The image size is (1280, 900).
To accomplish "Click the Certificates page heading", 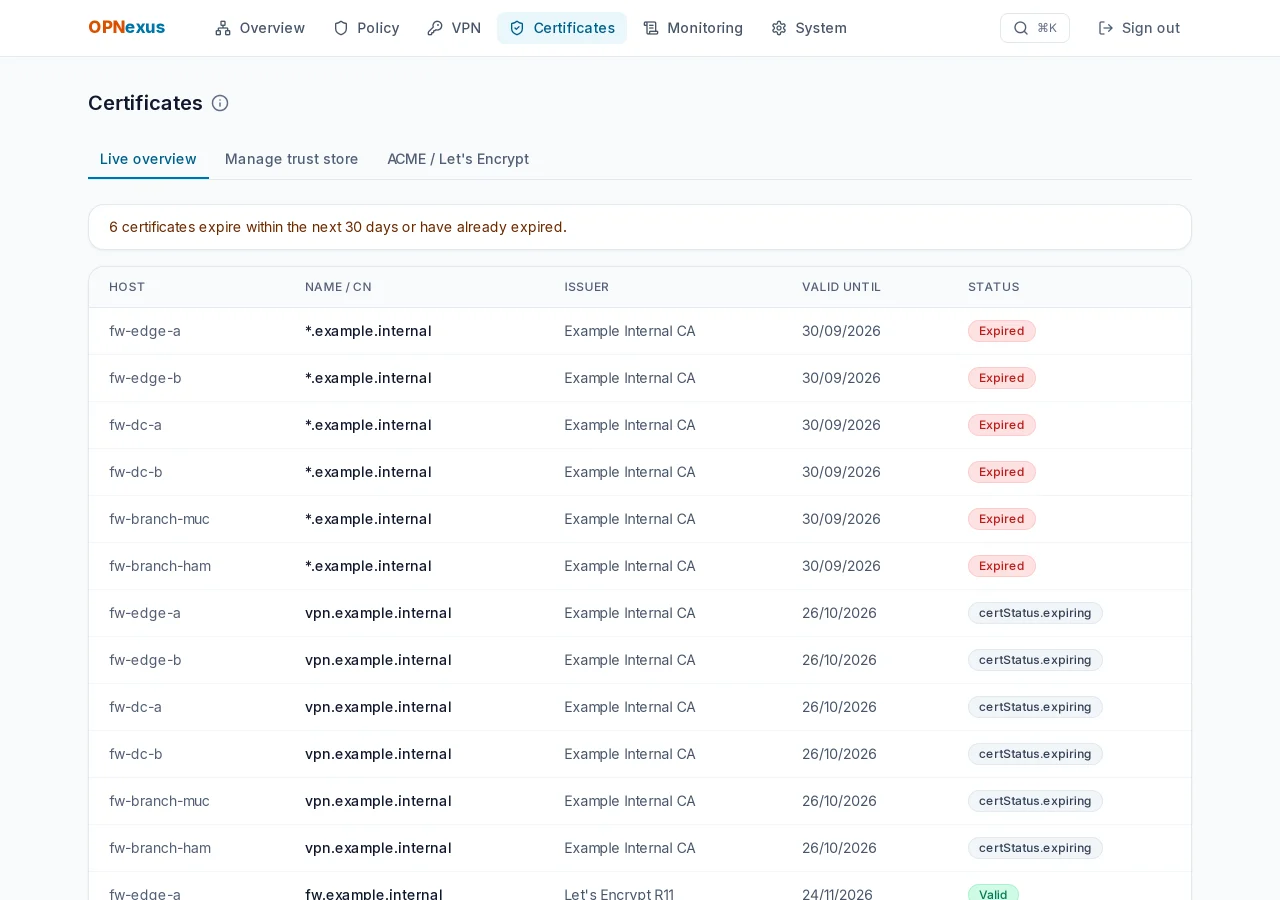I will pyautogui.click(x=145, y=103).
